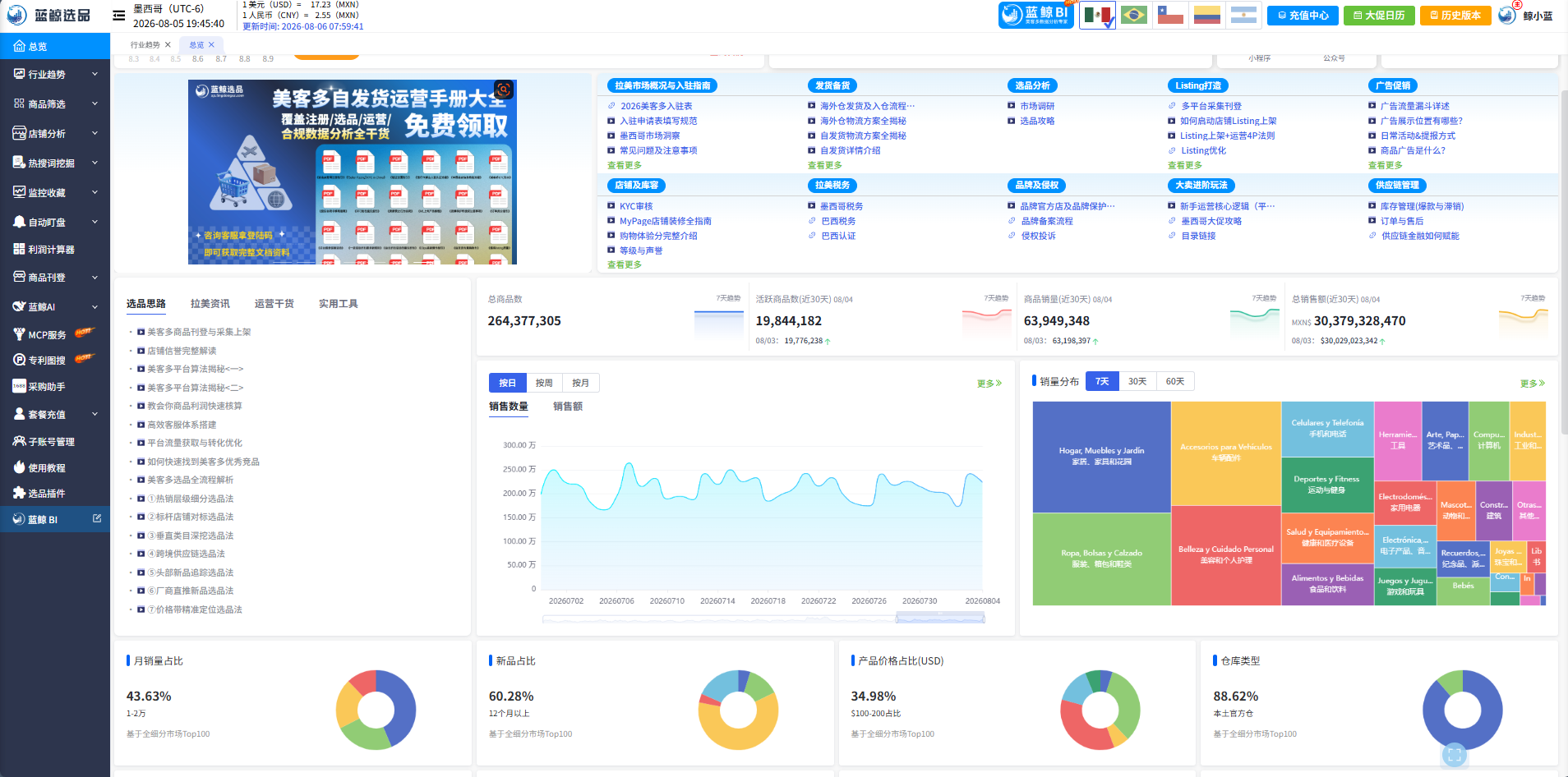Expand 店铺分析 sidebar menu
This screenshot has width=1568, height=777.
point(55,133)
